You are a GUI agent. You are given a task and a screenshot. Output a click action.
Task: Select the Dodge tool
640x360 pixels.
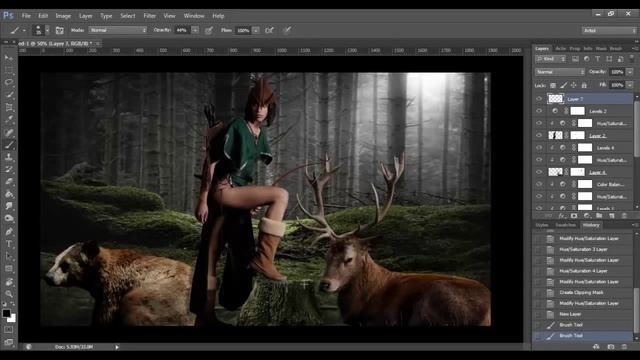coord(9,219)
